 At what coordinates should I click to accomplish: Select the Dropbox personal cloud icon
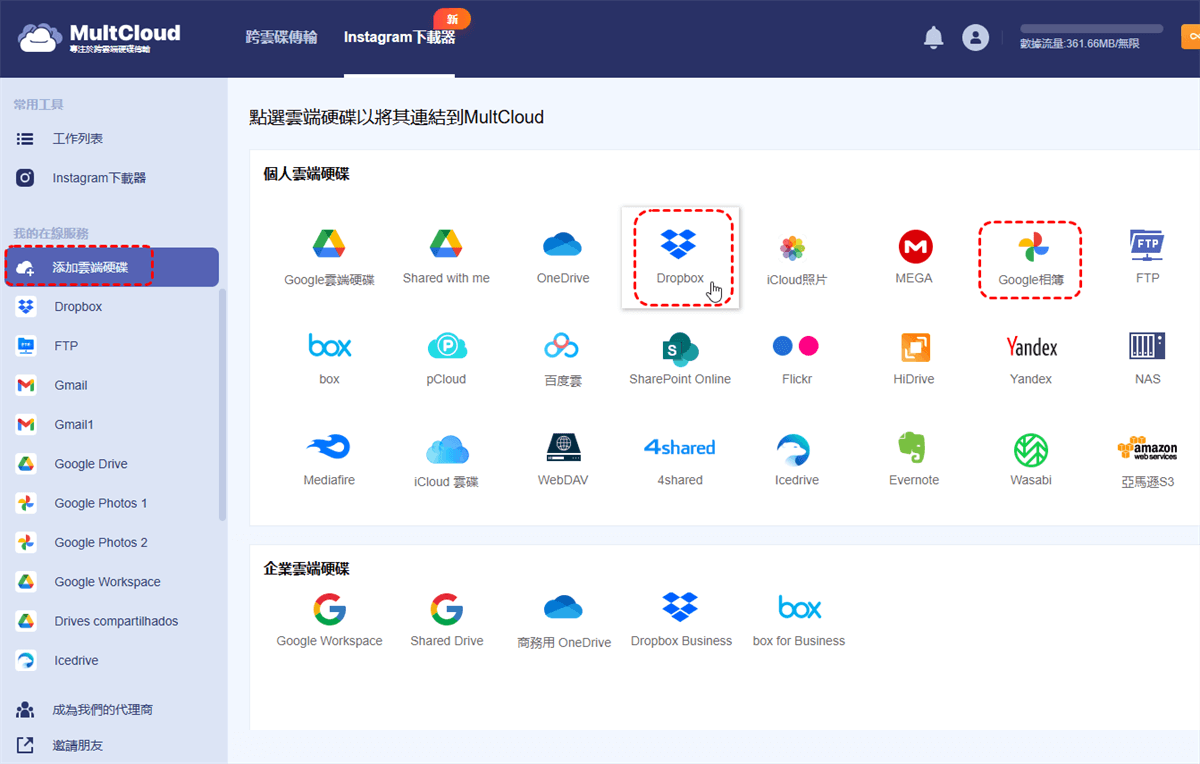[x=679, y=243]
